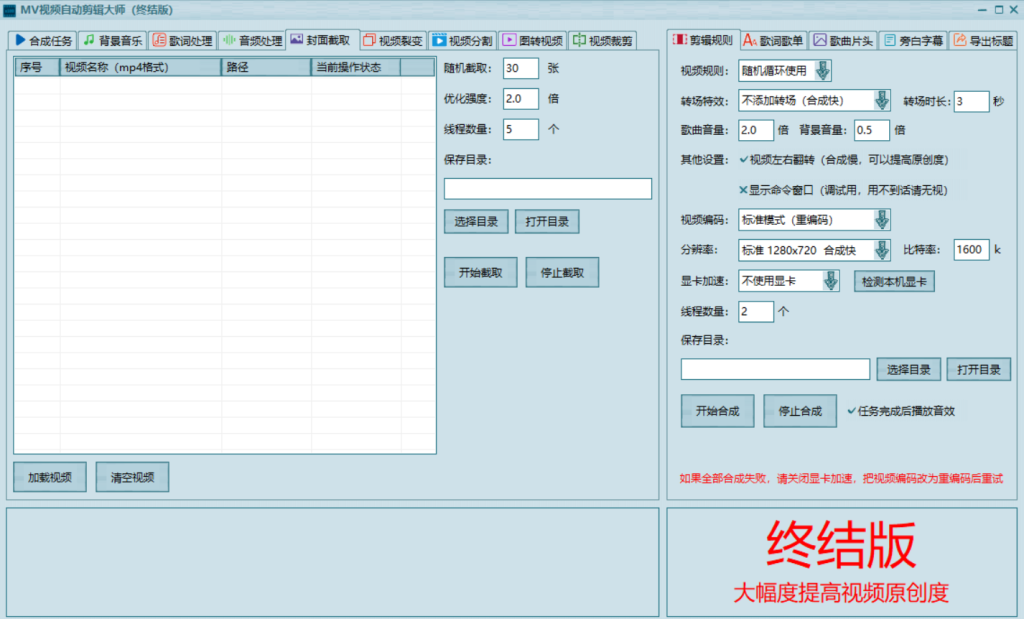Expand the 转场特效 dropdown

pos(881,101)
